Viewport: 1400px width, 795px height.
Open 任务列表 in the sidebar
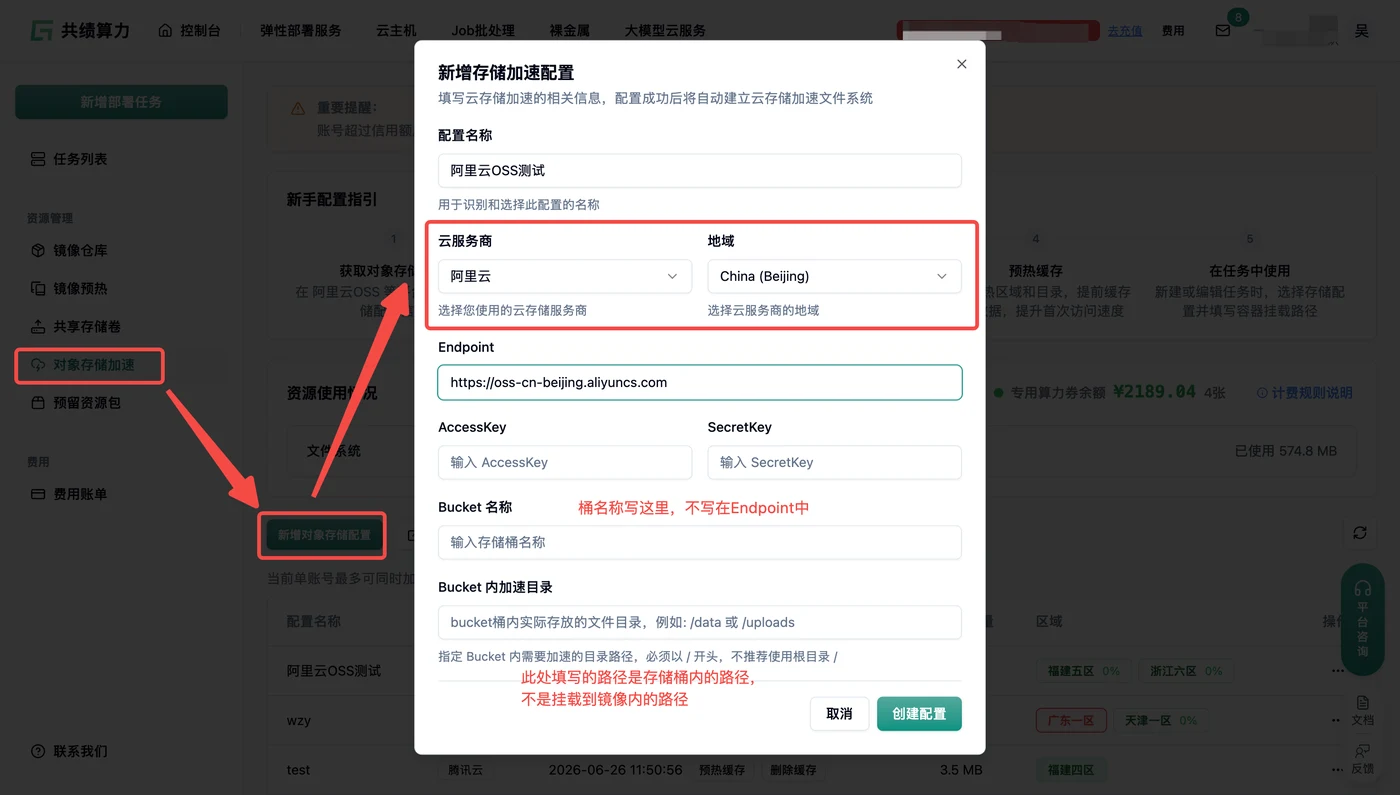[x=69, y=159]
